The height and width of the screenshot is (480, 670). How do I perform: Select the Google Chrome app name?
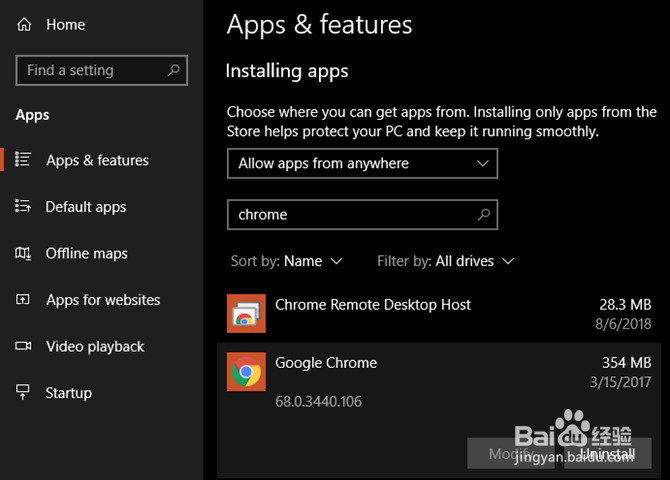tap(326, 363)
